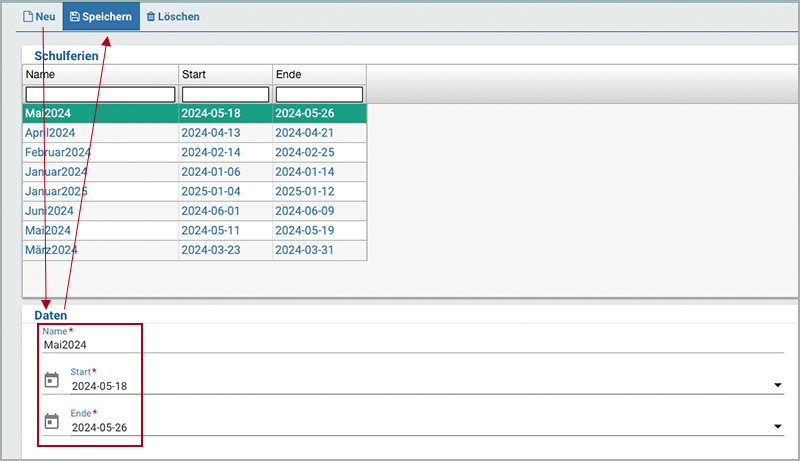Click end date 2024-05-26 in highlighted row

(x=319, y=113)
